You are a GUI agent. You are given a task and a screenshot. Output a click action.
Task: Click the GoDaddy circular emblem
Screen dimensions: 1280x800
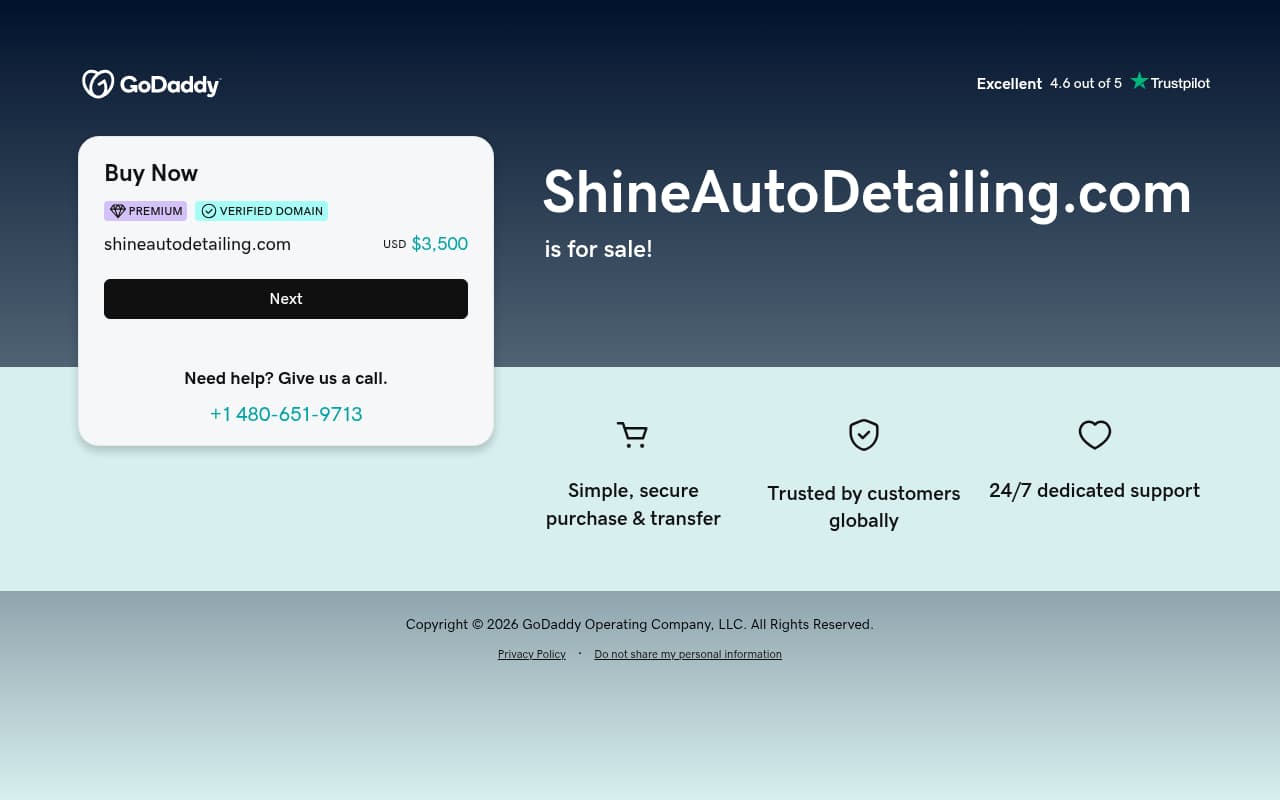pos(97,84)
